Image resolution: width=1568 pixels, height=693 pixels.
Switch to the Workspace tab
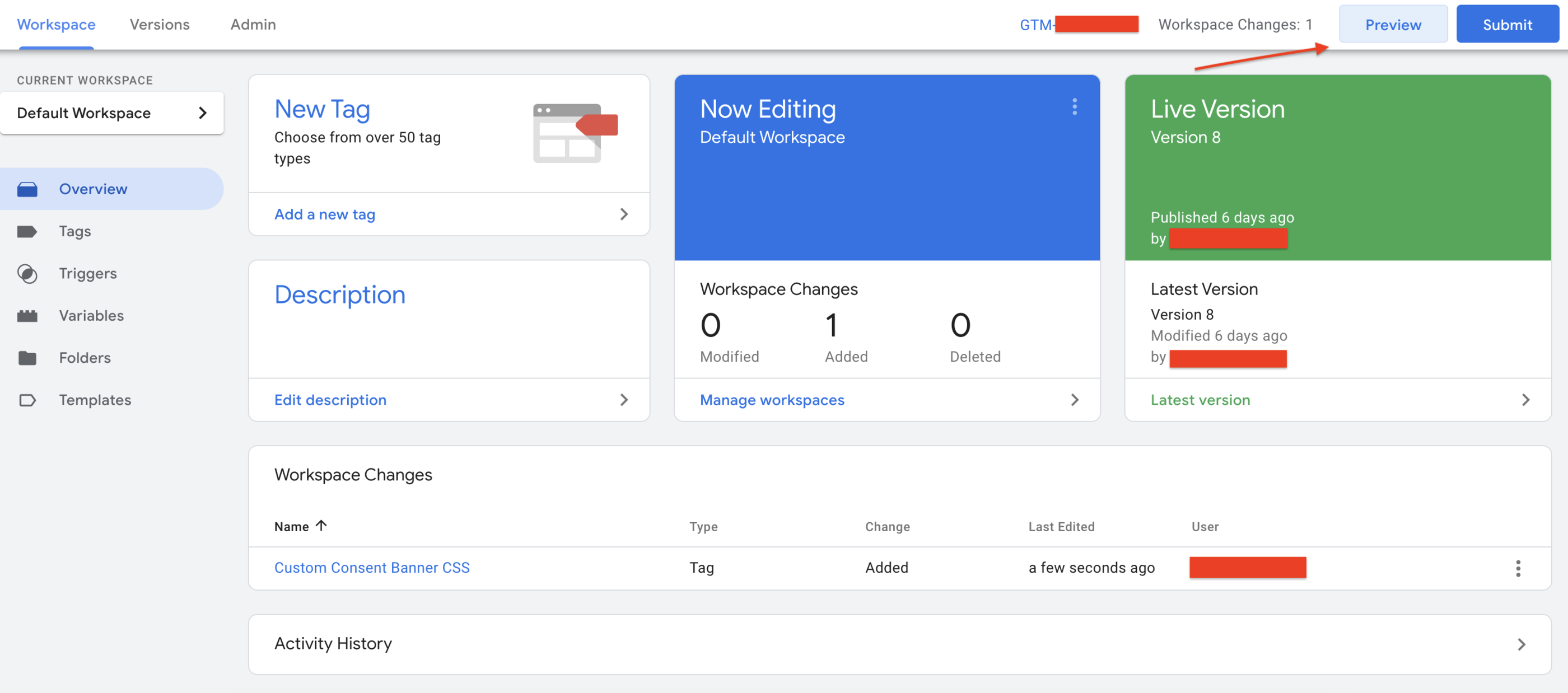pyautogui.click(x=56, y=24)
